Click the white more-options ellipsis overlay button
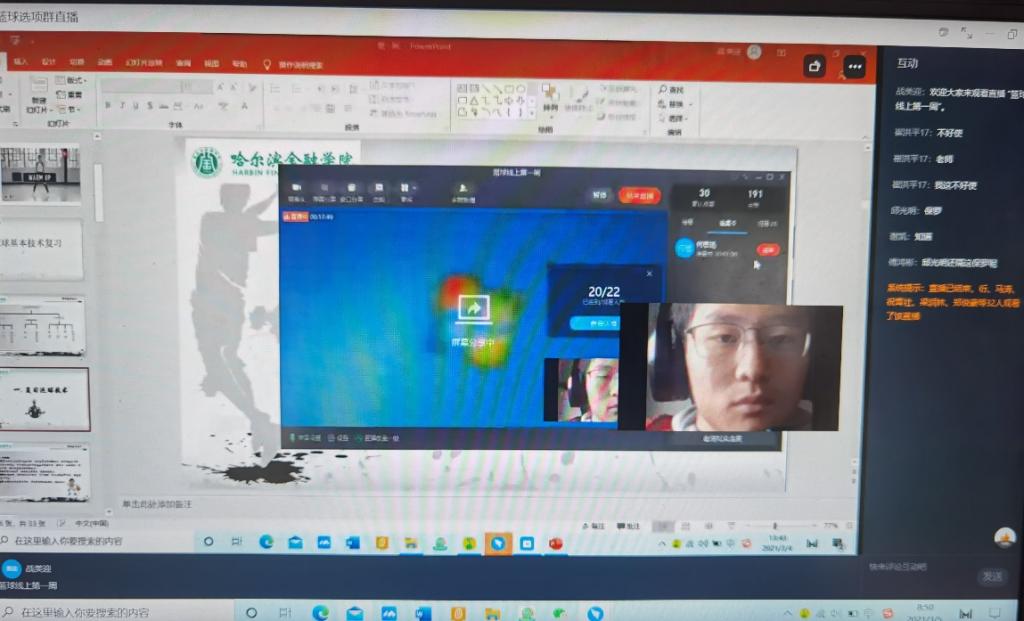 [x=853, y=66]
